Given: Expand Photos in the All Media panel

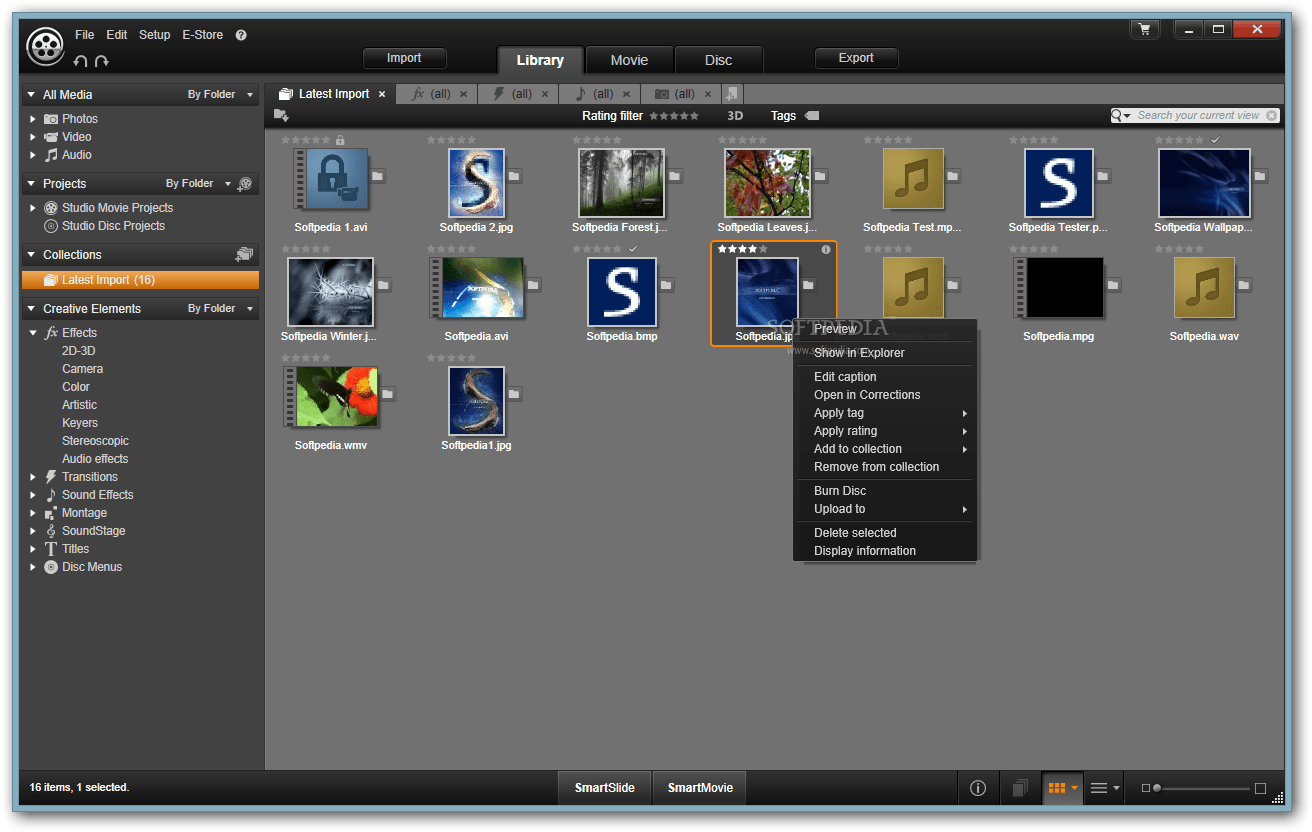Looking at the screenshot, I should point(33,118).
